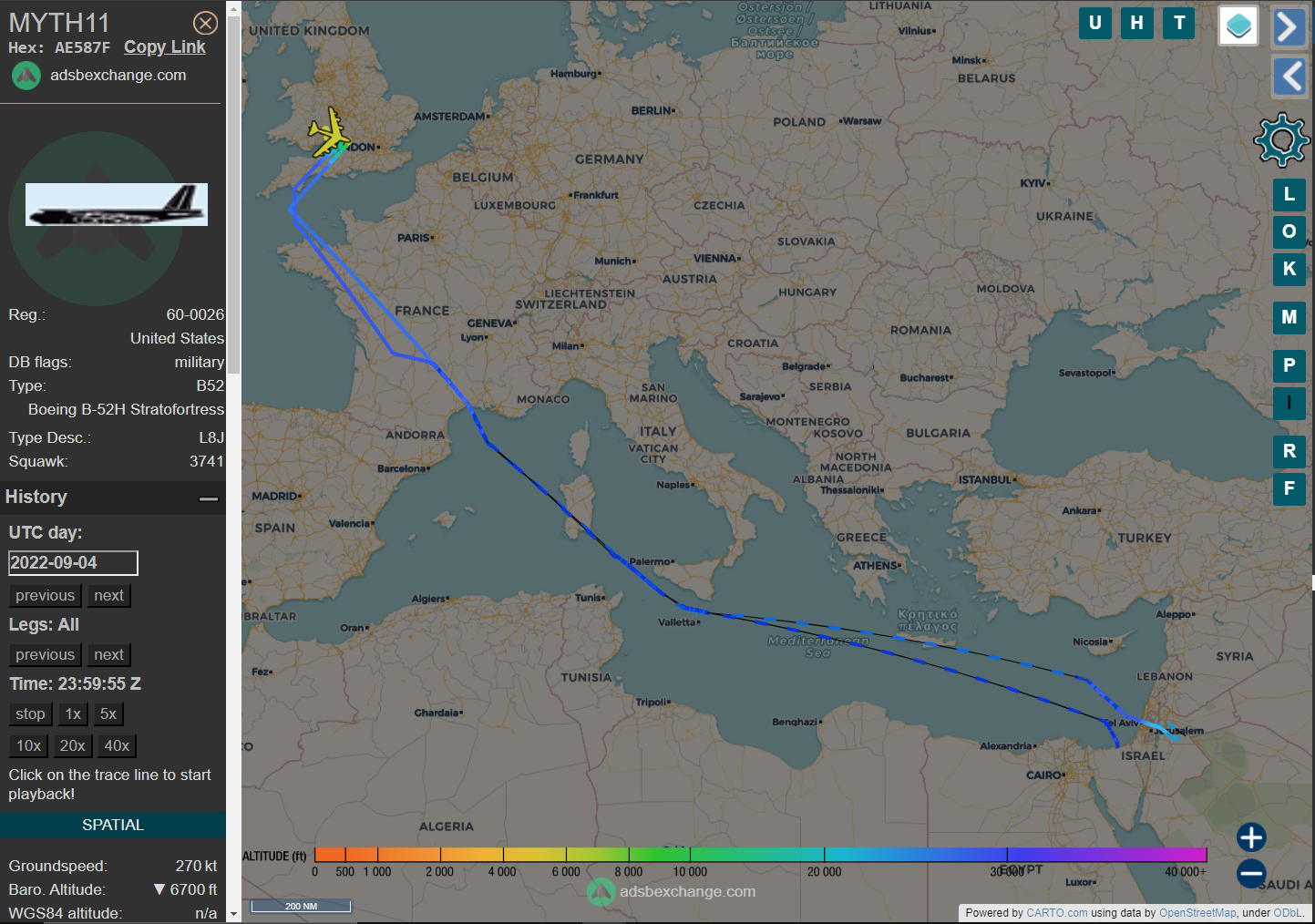
Task: Click the UTC day date field
Action: pos(73,563)
